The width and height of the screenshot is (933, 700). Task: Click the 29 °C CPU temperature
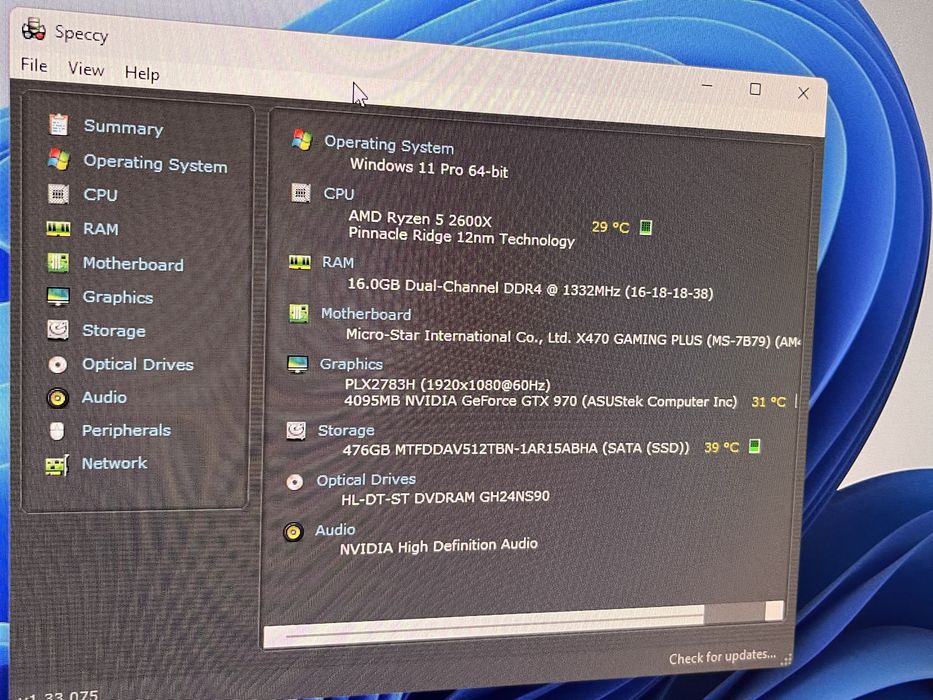pos(610,227)
